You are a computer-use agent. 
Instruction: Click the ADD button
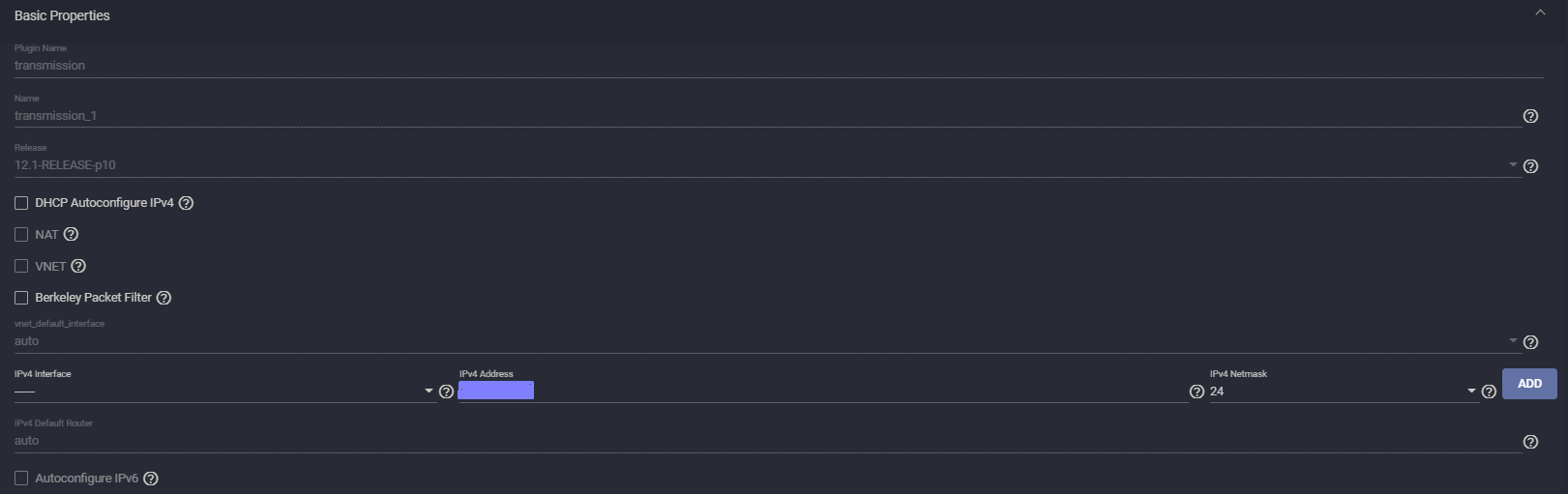[x=1529, y=384]
